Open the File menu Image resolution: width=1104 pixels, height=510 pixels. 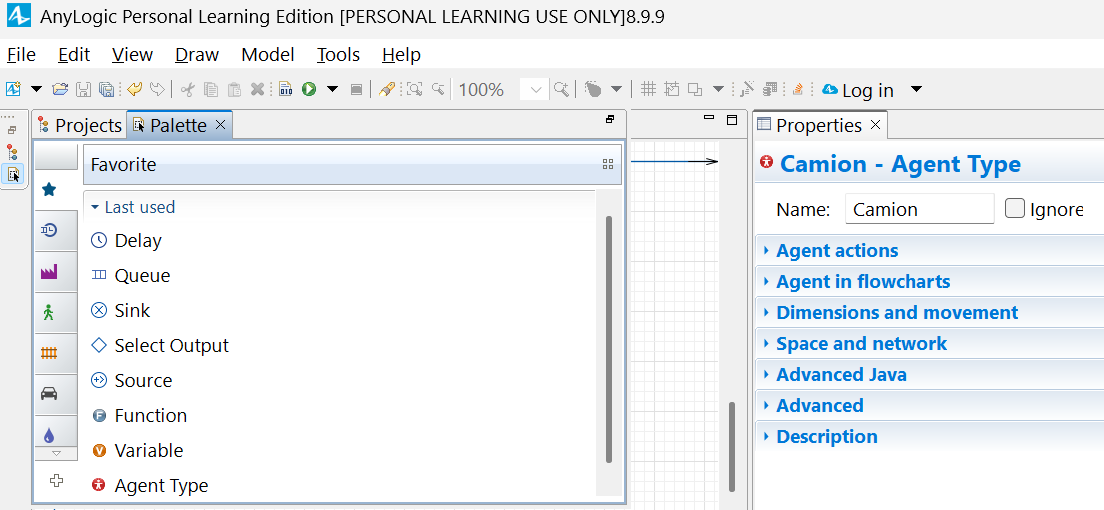[21, 54]
